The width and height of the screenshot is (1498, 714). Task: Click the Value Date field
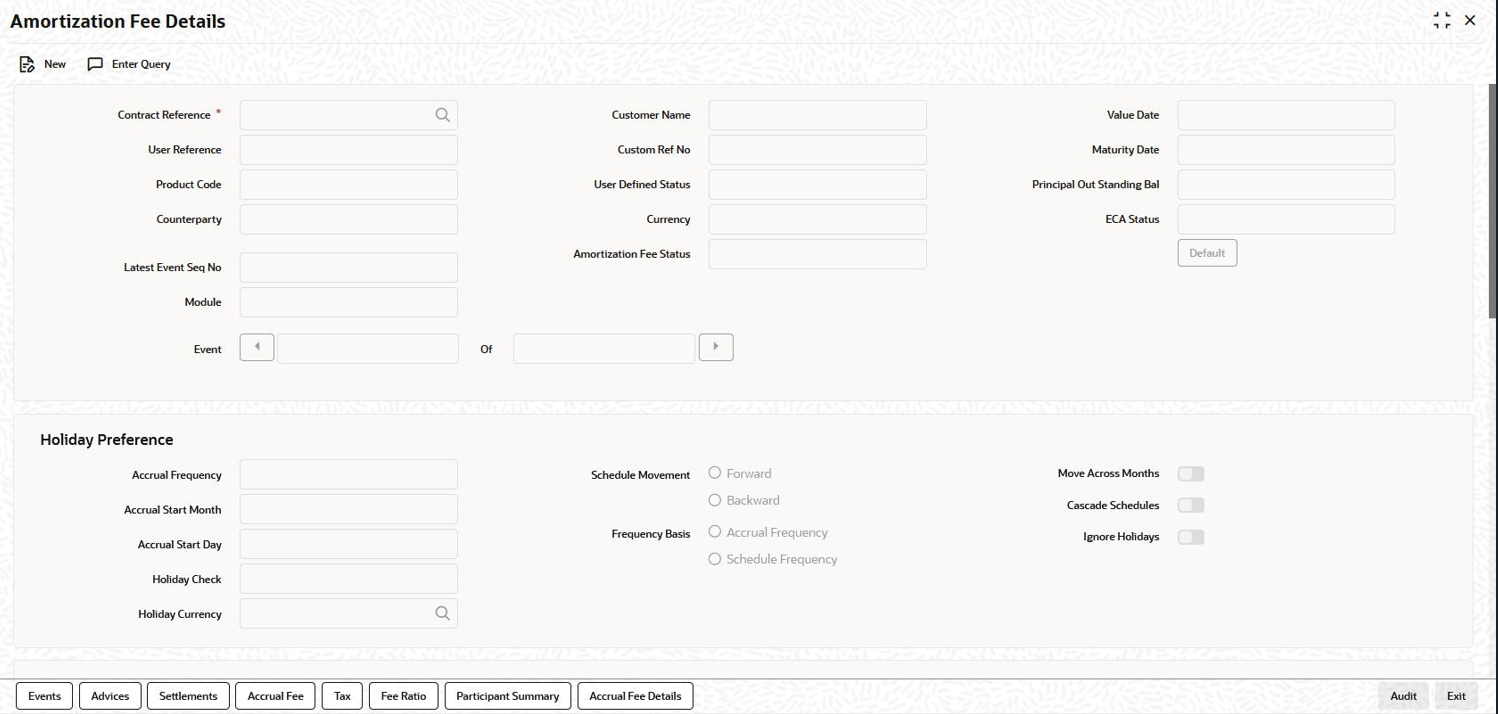click(x=1286, y=115)
